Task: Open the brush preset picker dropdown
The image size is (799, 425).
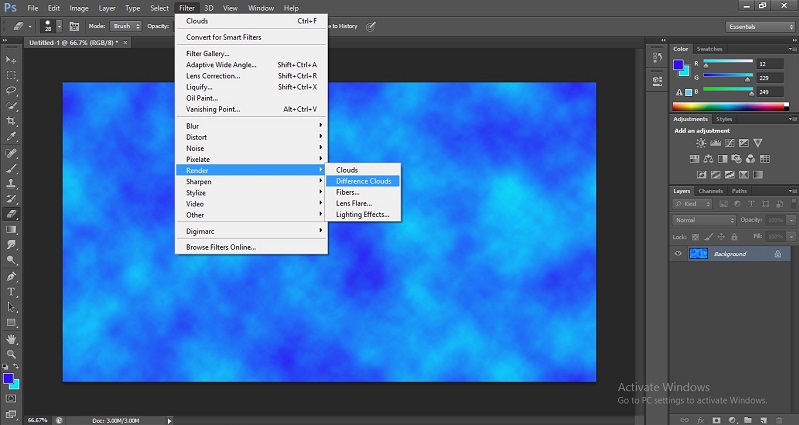Action: (60, 26)
